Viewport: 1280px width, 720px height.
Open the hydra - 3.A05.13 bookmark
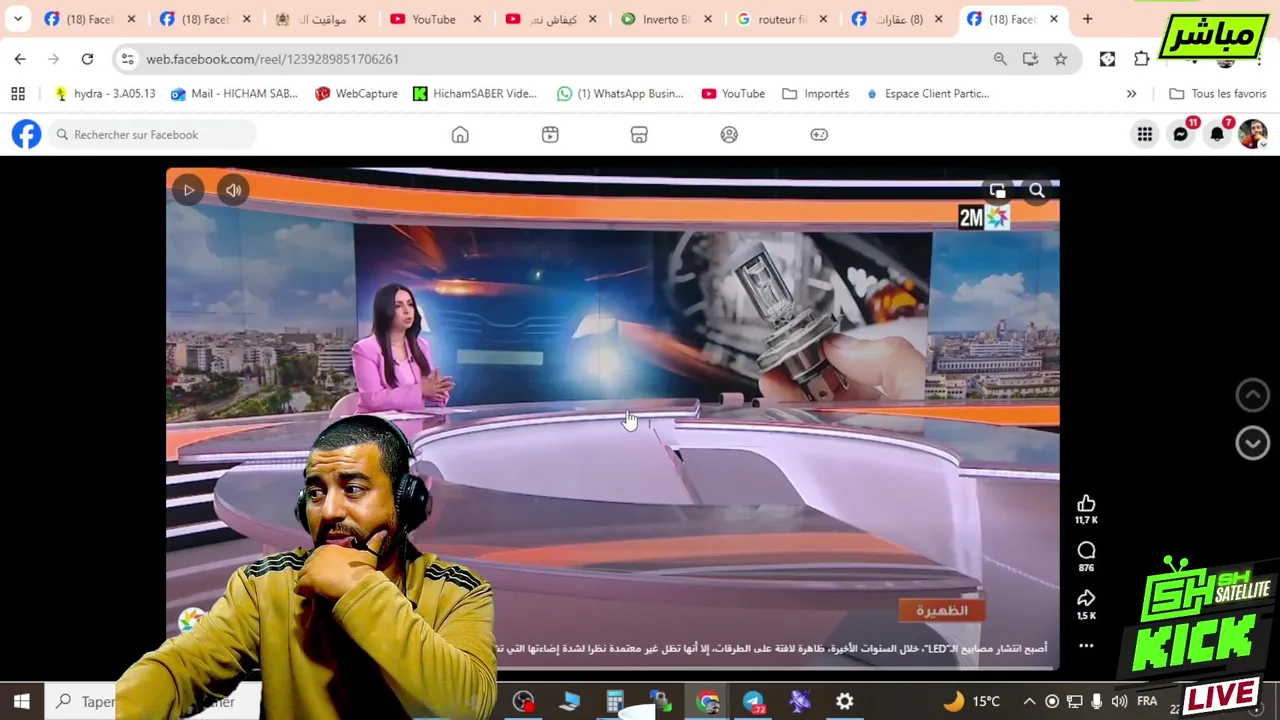point(105,93)
